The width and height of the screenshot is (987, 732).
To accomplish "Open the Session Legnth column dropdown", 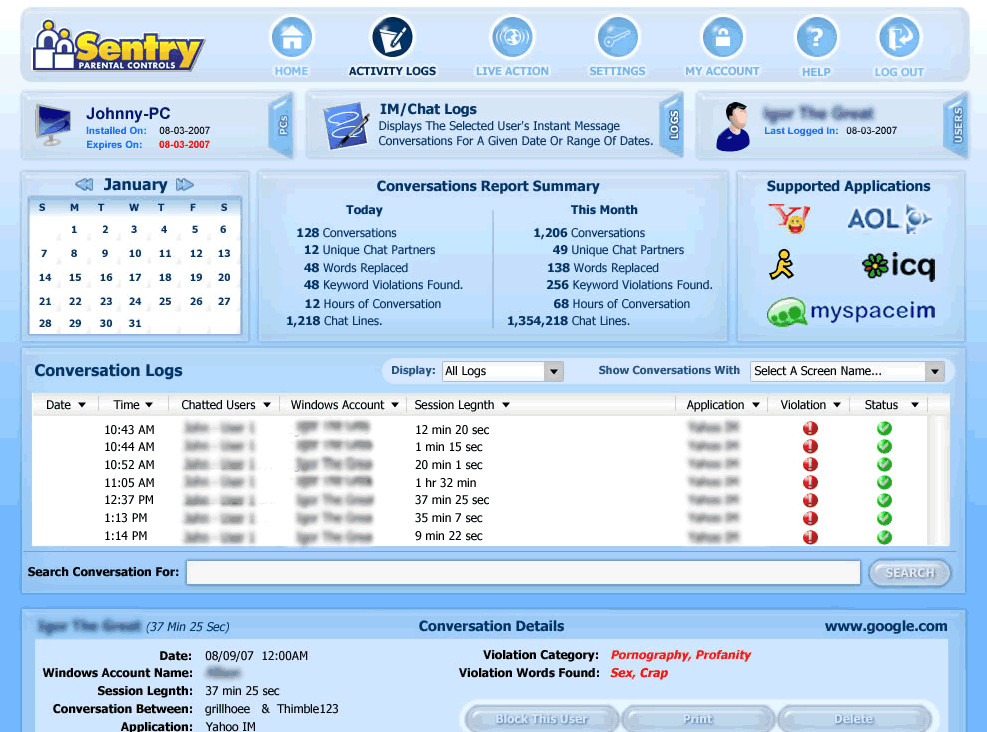I will [x=506, y=405].
